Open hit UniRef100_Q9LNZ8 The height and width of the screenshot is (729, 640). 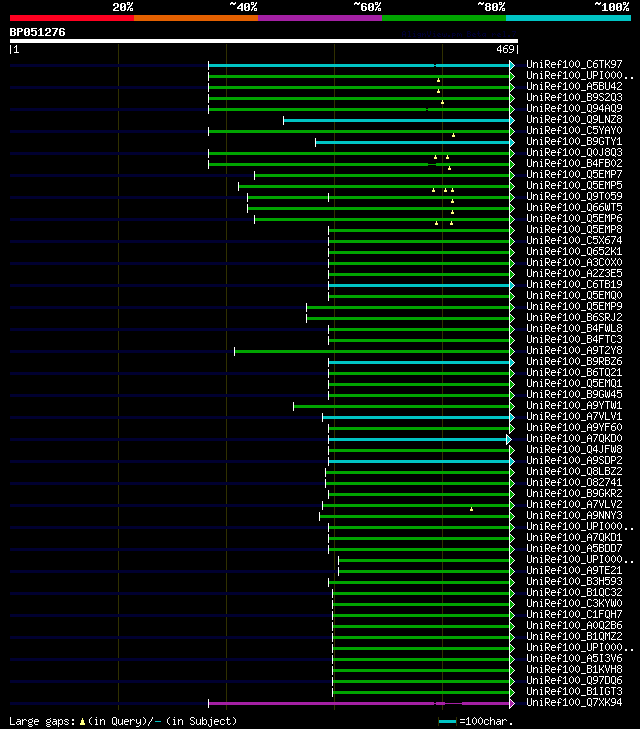[x=574, y=119]
